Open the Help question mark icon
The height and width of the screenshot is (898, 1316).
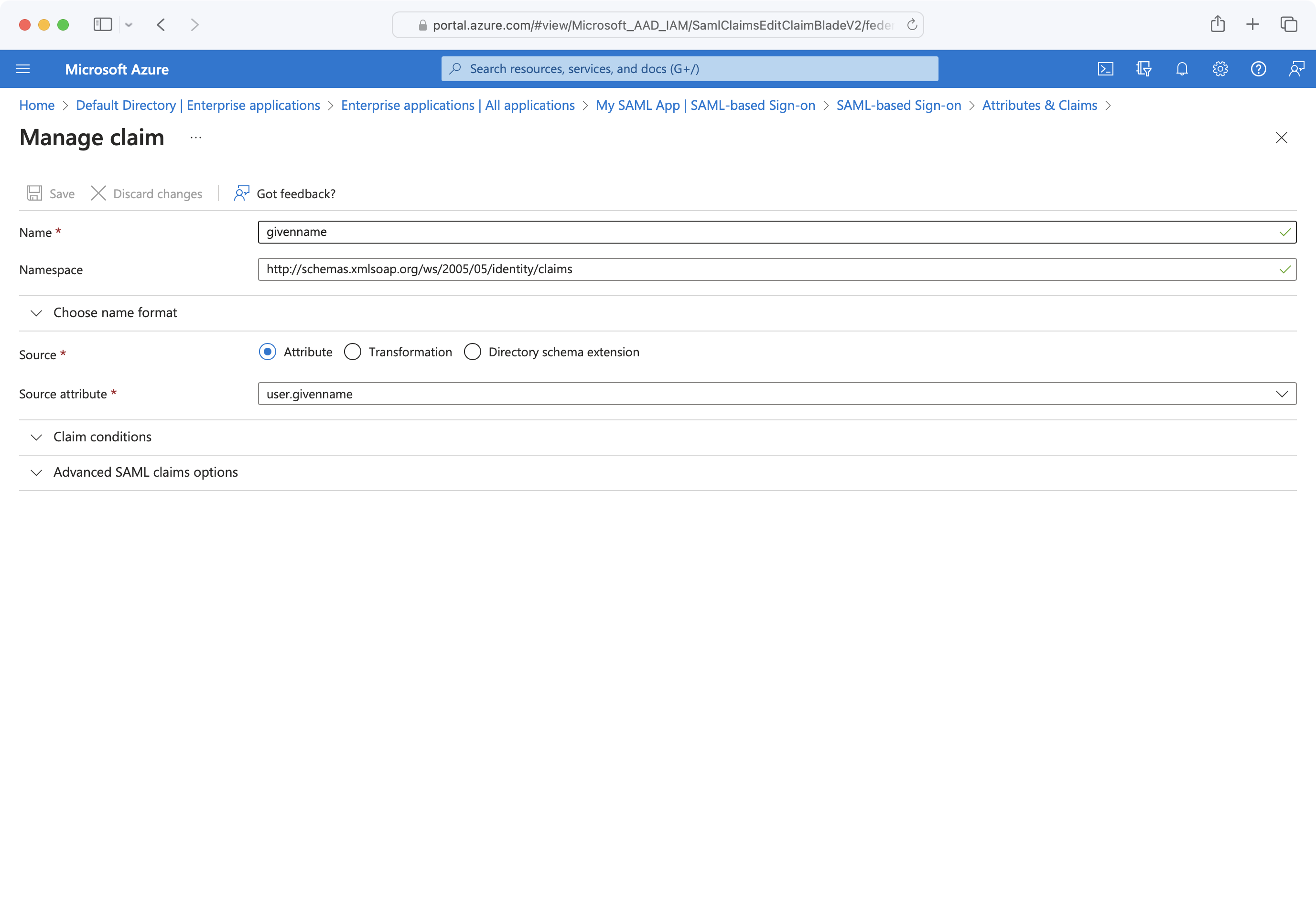(1258, 69)
